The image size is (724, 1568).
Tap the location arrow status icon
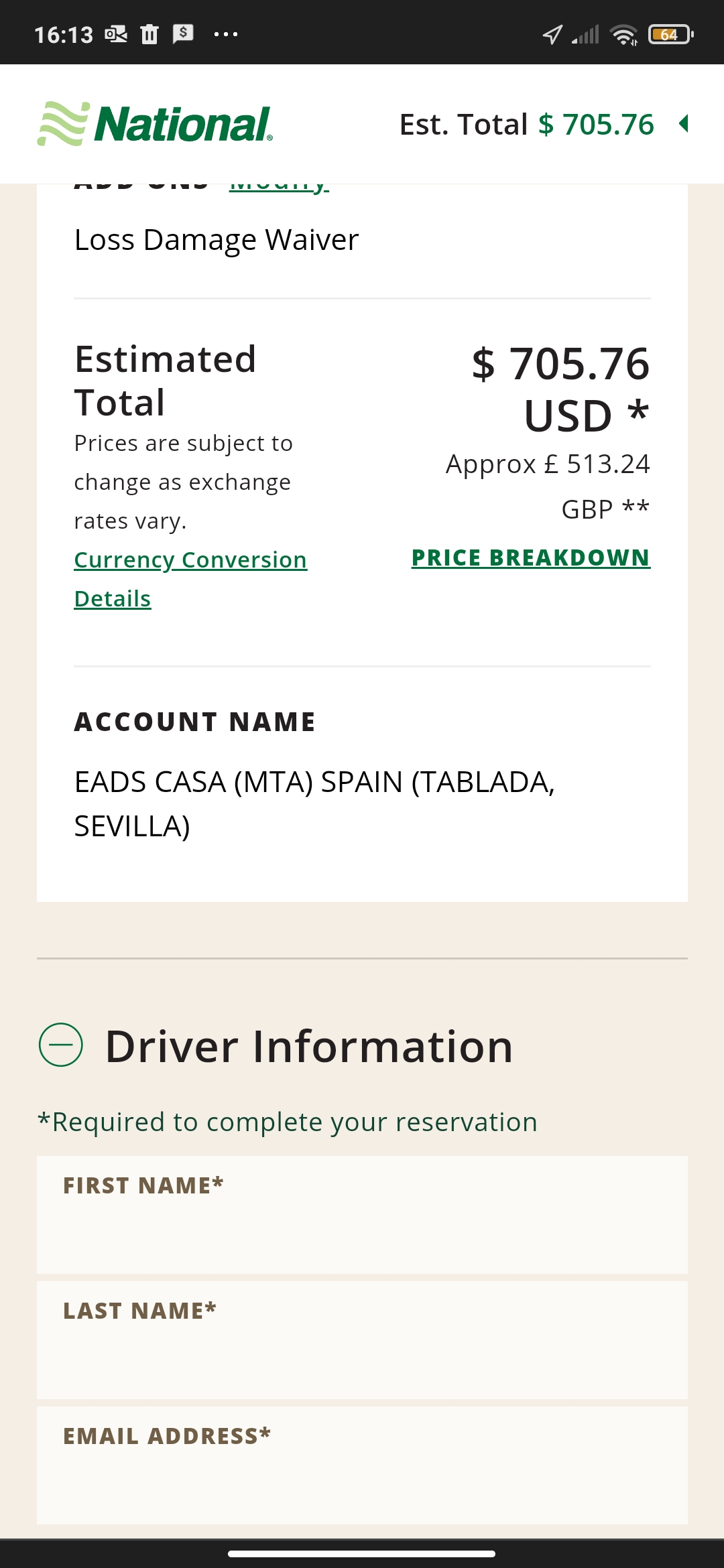pyautogui.click(x=552, y=34)
